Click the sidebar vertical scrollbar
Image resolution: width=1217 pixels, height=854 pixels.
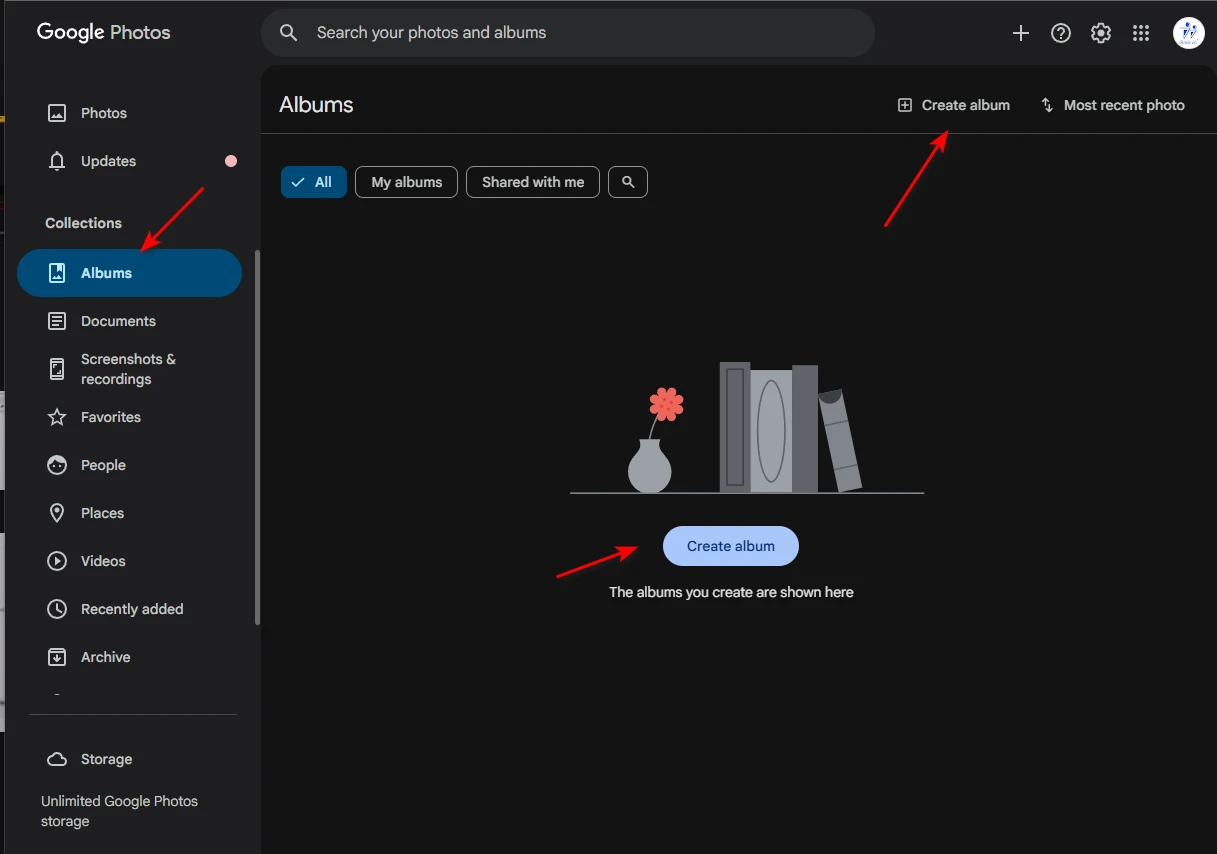pos(257,438)
